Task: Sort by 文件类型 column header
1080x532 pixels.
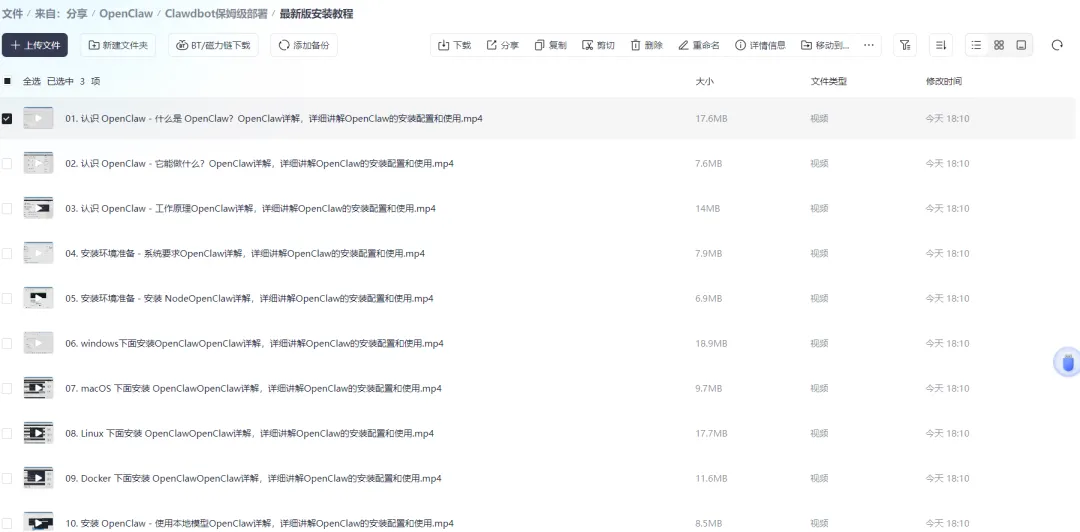Action: (x=829, y=81)
